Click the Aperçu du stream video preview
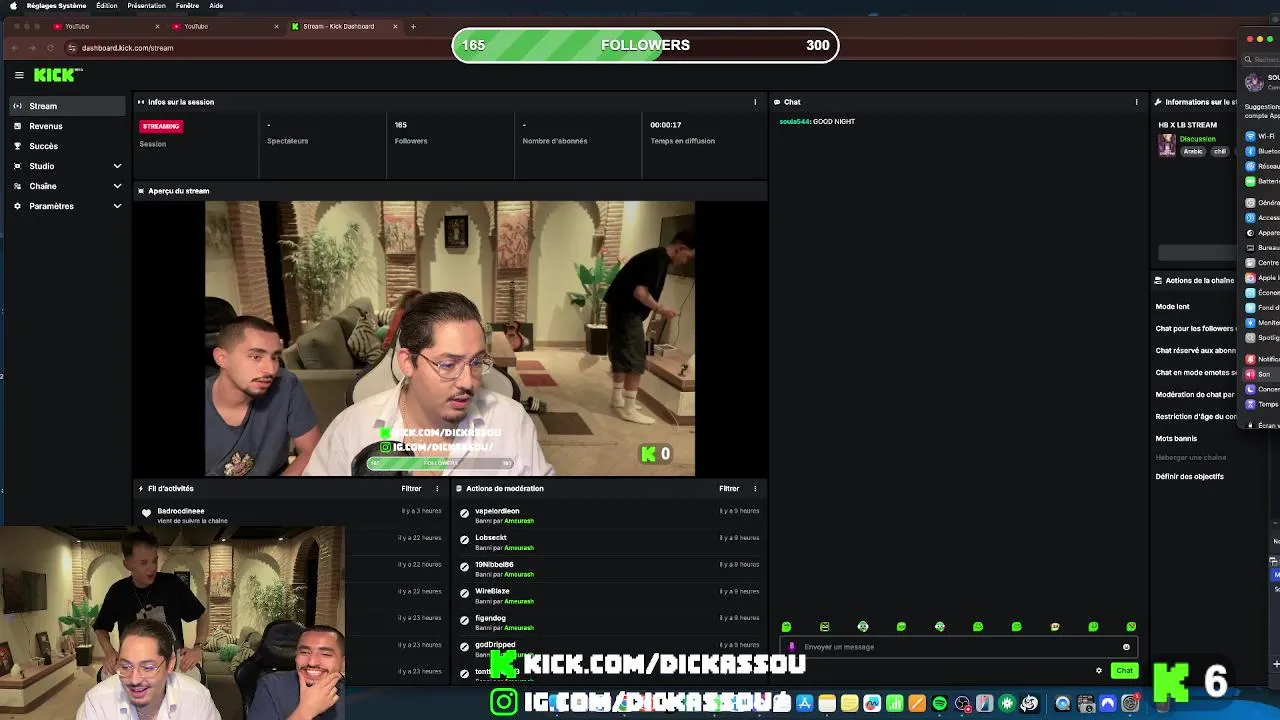Screen dimensions: 1280x720 click(x=450, y=338)
